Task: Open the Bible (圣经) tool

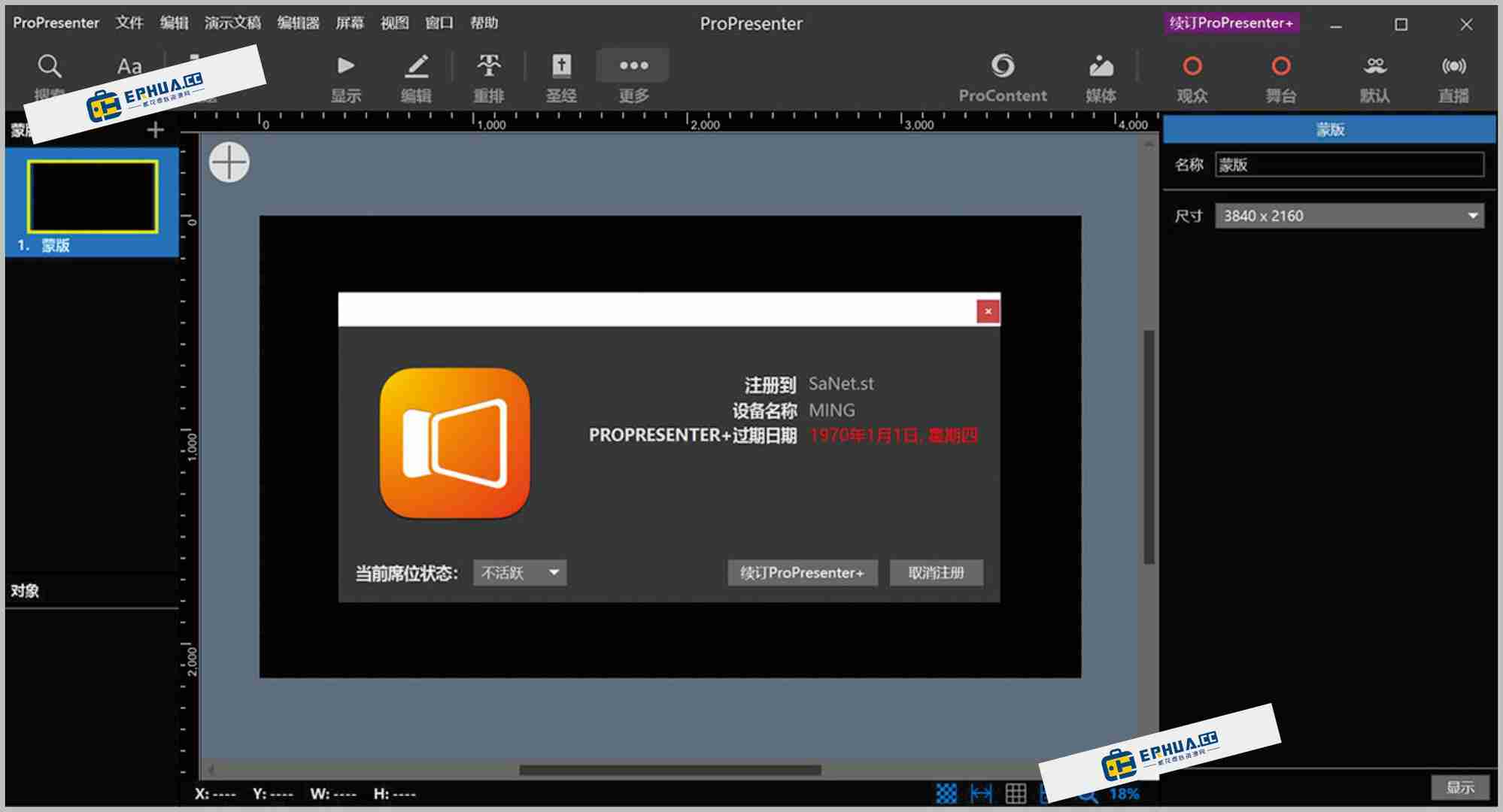Action: pos(561,78)
